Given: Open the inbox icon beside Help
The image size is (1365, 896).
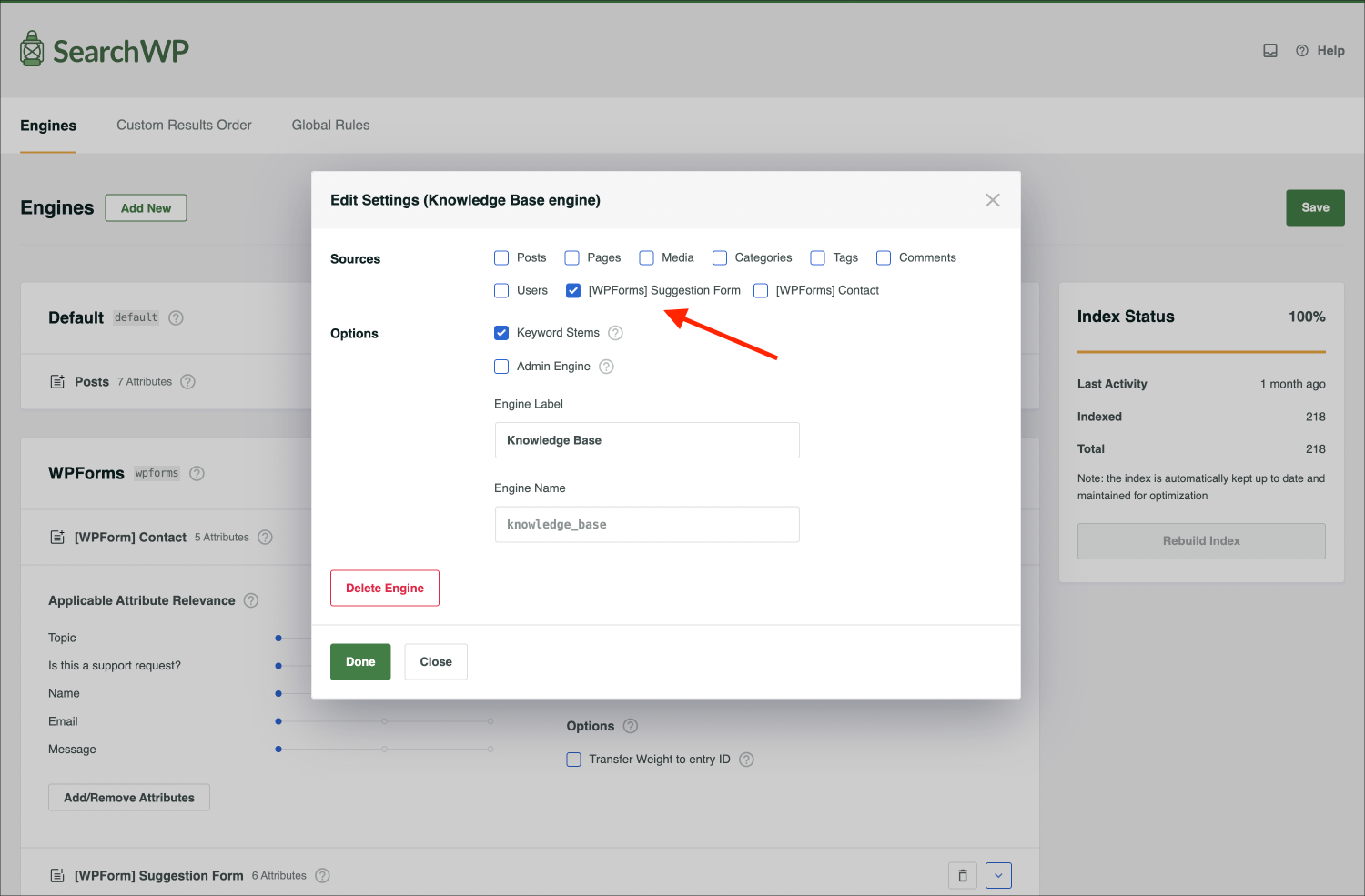Looking at the screenshot, I should tap(1270, 51).
